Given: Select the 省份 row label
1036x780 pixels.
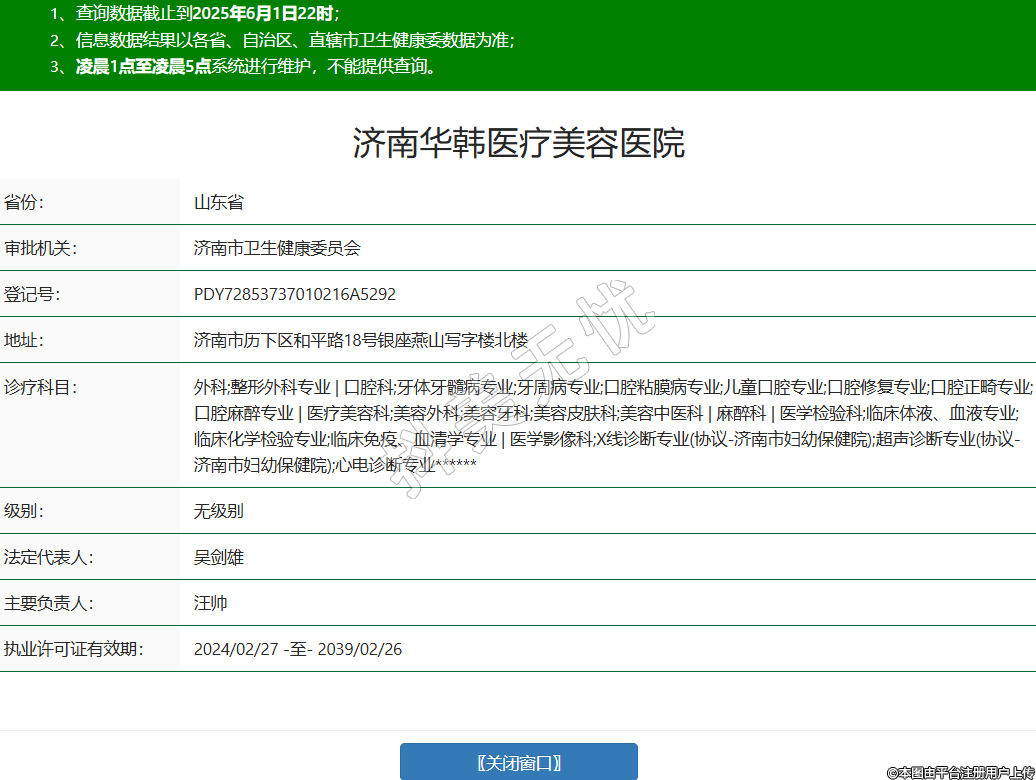Looking at the screenshot, I should pos(25,203).
